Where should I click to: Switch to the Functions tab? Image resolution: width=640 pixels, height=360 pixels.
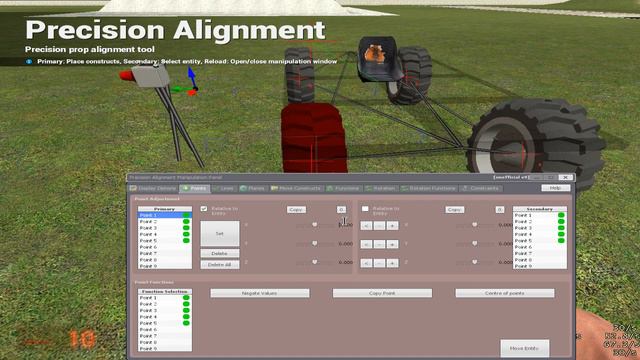343,189
